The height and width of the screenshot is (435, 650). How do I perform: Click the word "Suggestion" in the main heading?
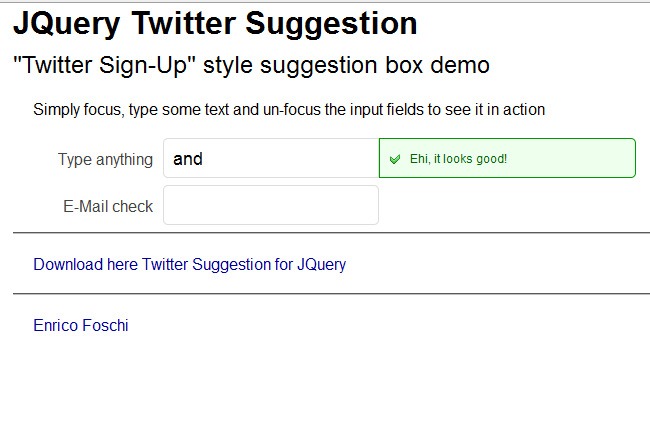pyautogui.click(x=322, y=22)
